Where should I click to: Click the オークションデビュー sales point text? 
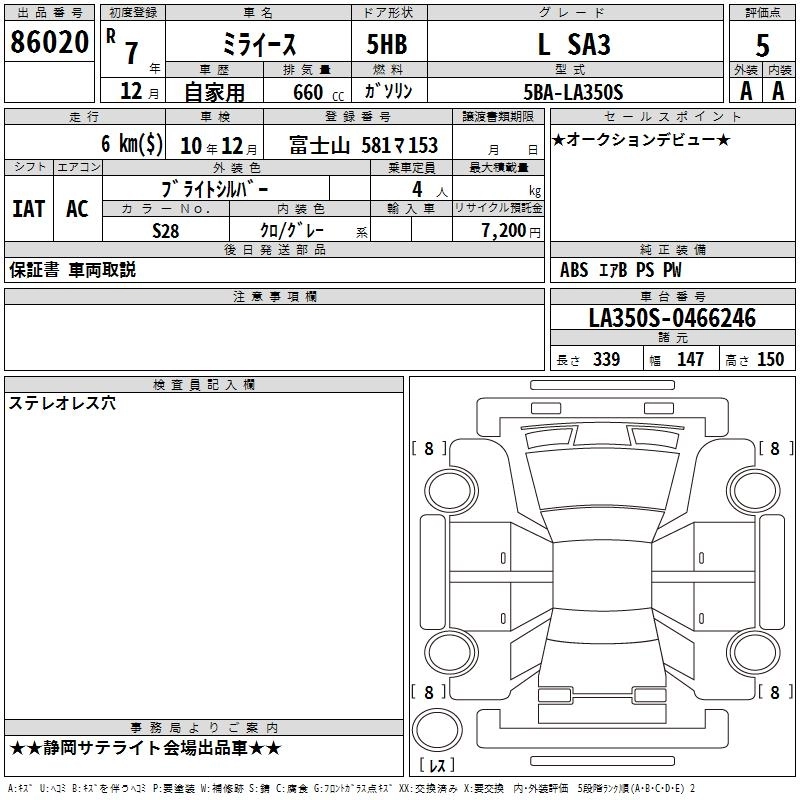(x=641, y=139)
